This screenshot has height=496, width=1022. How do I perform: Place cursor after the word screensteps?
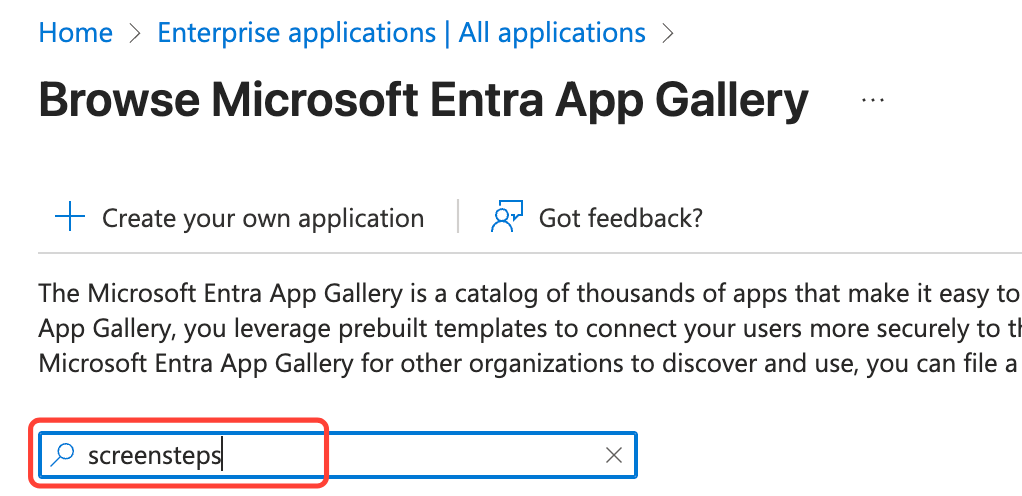point(224,456)
